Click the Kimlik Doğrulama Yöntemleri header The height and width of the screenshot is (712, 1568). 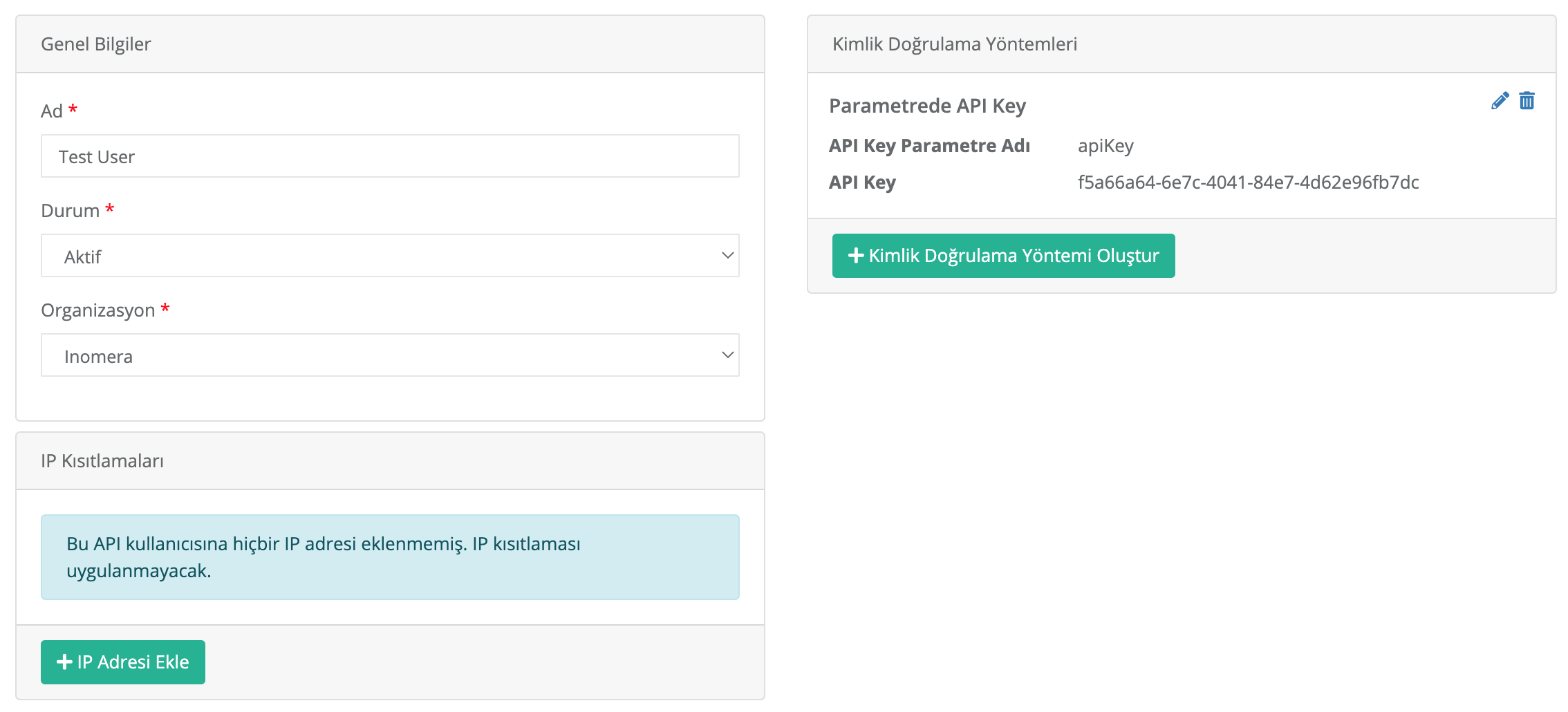(x=1182, y=44)
